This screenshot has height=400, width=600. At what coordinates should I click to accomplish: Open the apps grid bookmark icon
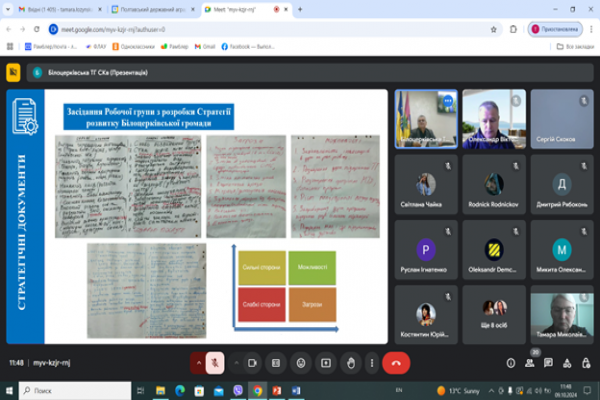point(10,46)
